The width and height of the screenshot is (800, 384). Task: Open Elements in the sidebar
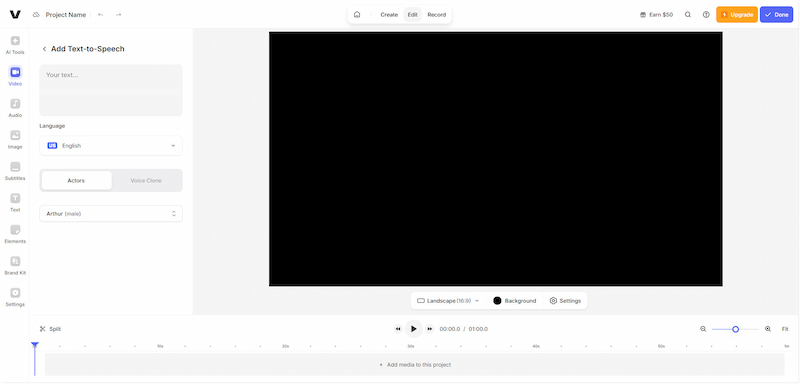click(x=15, y=234)
